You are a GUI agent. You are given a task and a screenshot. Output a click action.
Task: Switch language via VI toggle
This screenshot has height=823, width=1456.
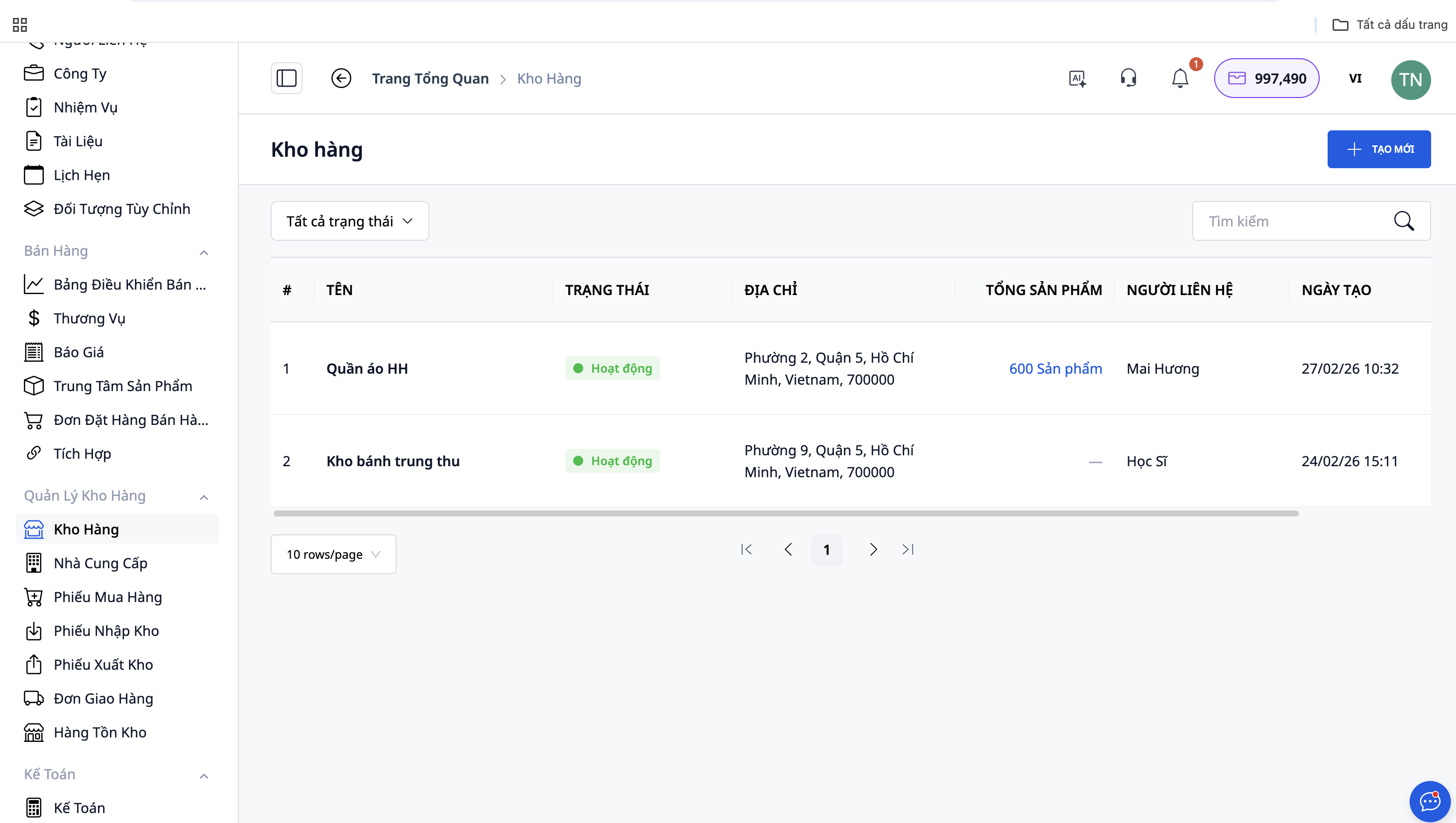pos(1355,78)
